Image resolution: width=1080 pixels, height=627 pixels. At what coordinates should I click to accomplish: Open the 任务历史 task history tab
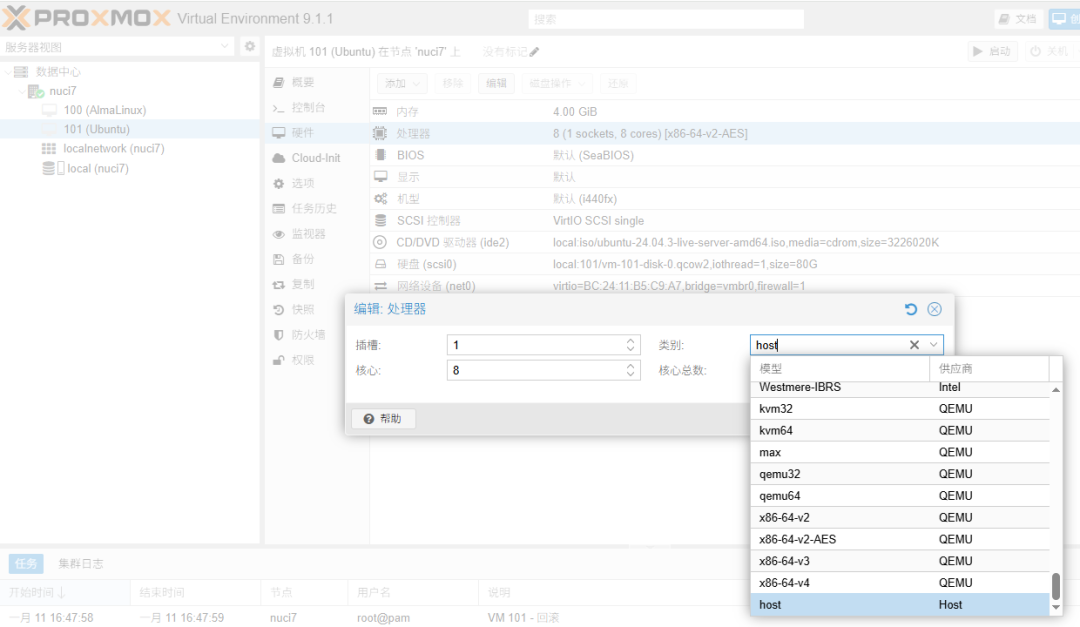313,209
